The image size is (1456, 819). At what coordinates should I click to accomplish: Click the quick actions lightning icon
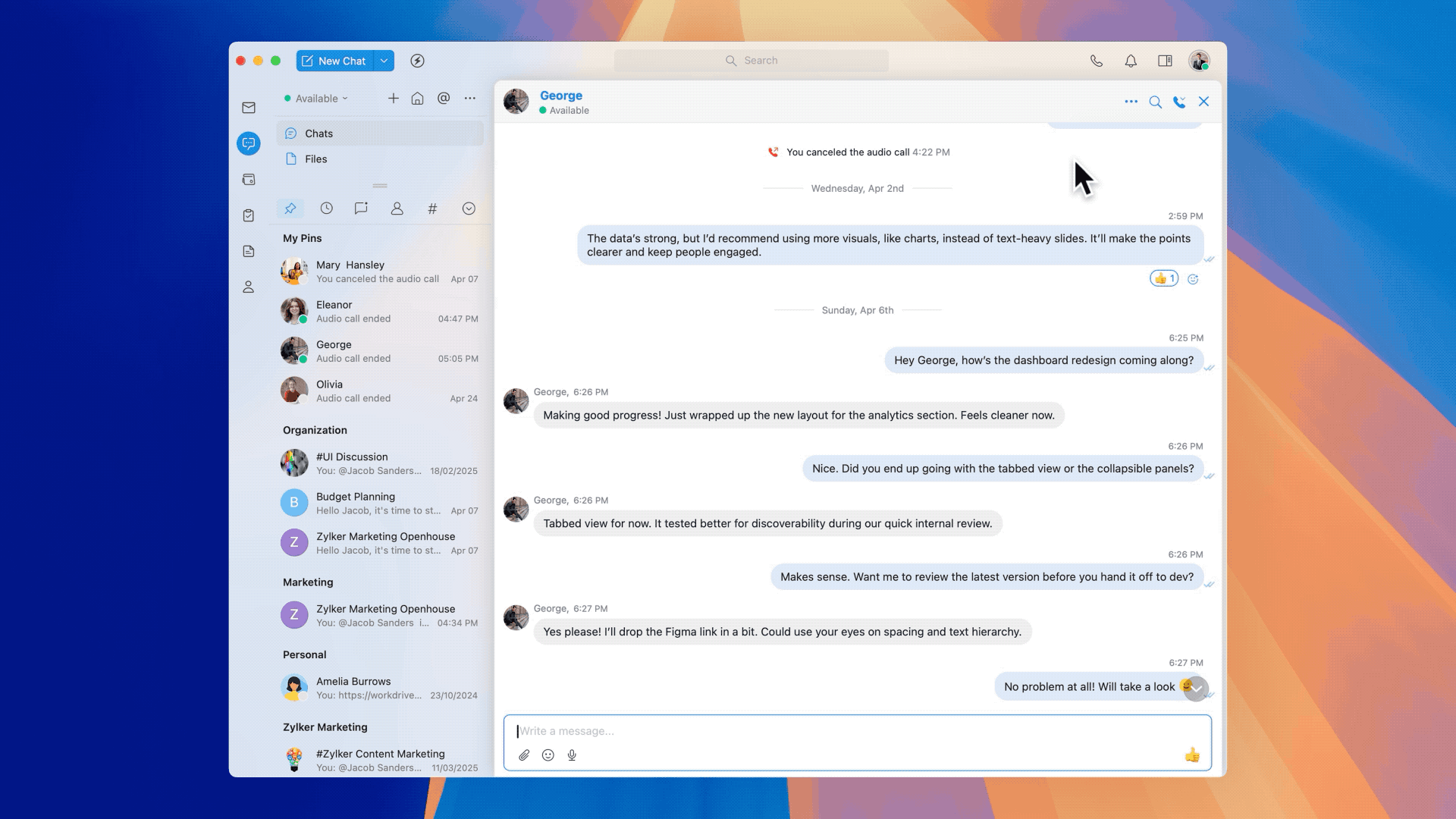click(417, 61)
